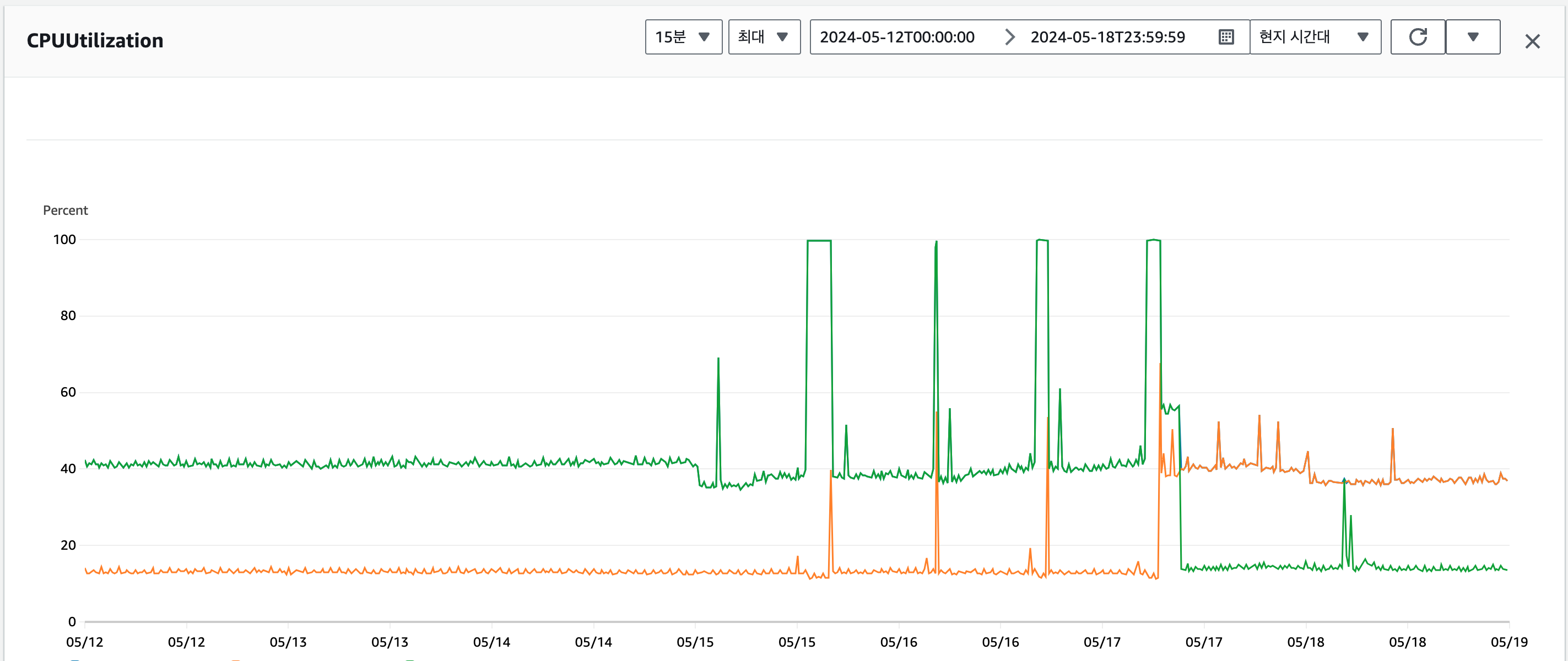Click the 60 value on the y-axis
The image size is (1568, 661).
click(x=68, y=393)
